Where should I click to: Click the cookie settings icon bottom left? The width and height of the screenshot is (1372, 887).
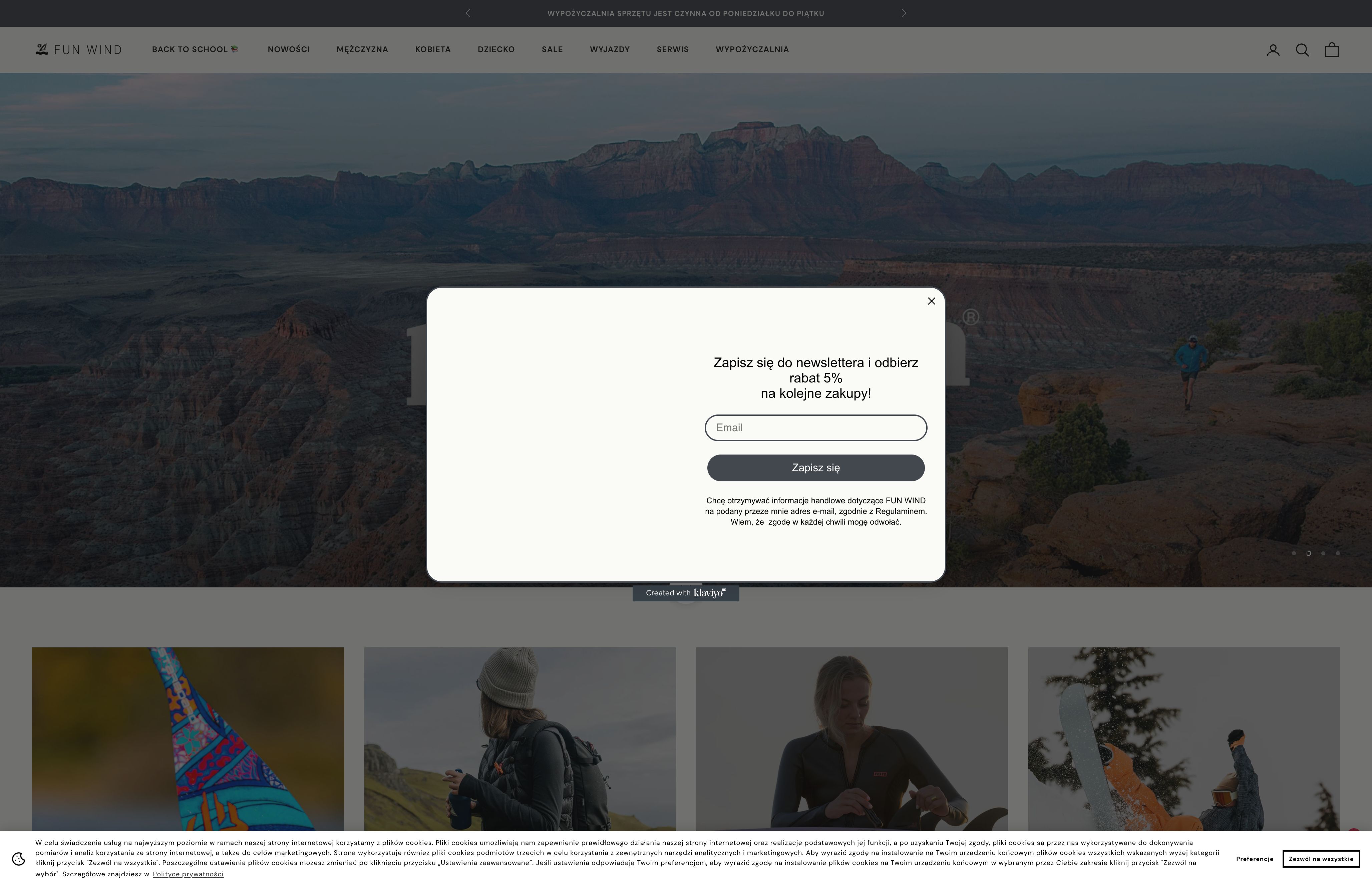(x=19, y=858)
